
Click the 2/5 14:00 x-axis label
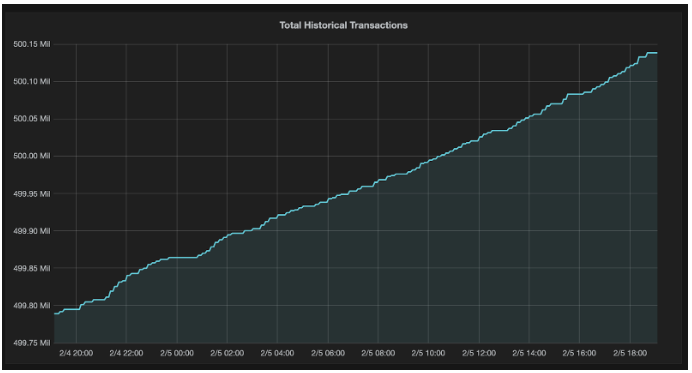click(x=529, y=353)
